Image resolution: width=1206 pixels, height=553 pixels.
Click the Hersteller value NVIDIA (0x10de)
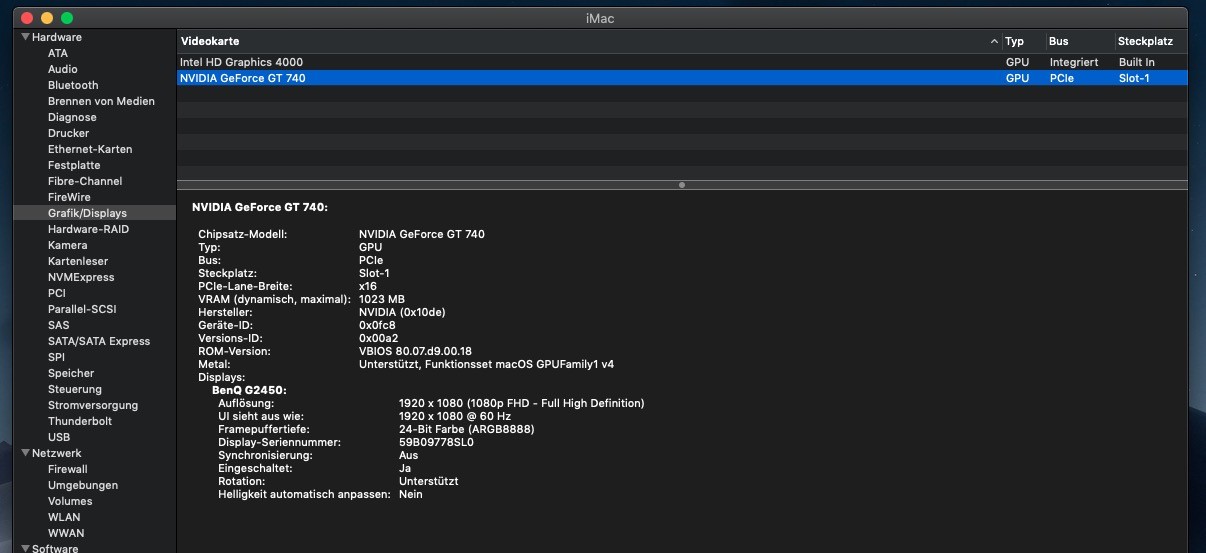403,312
